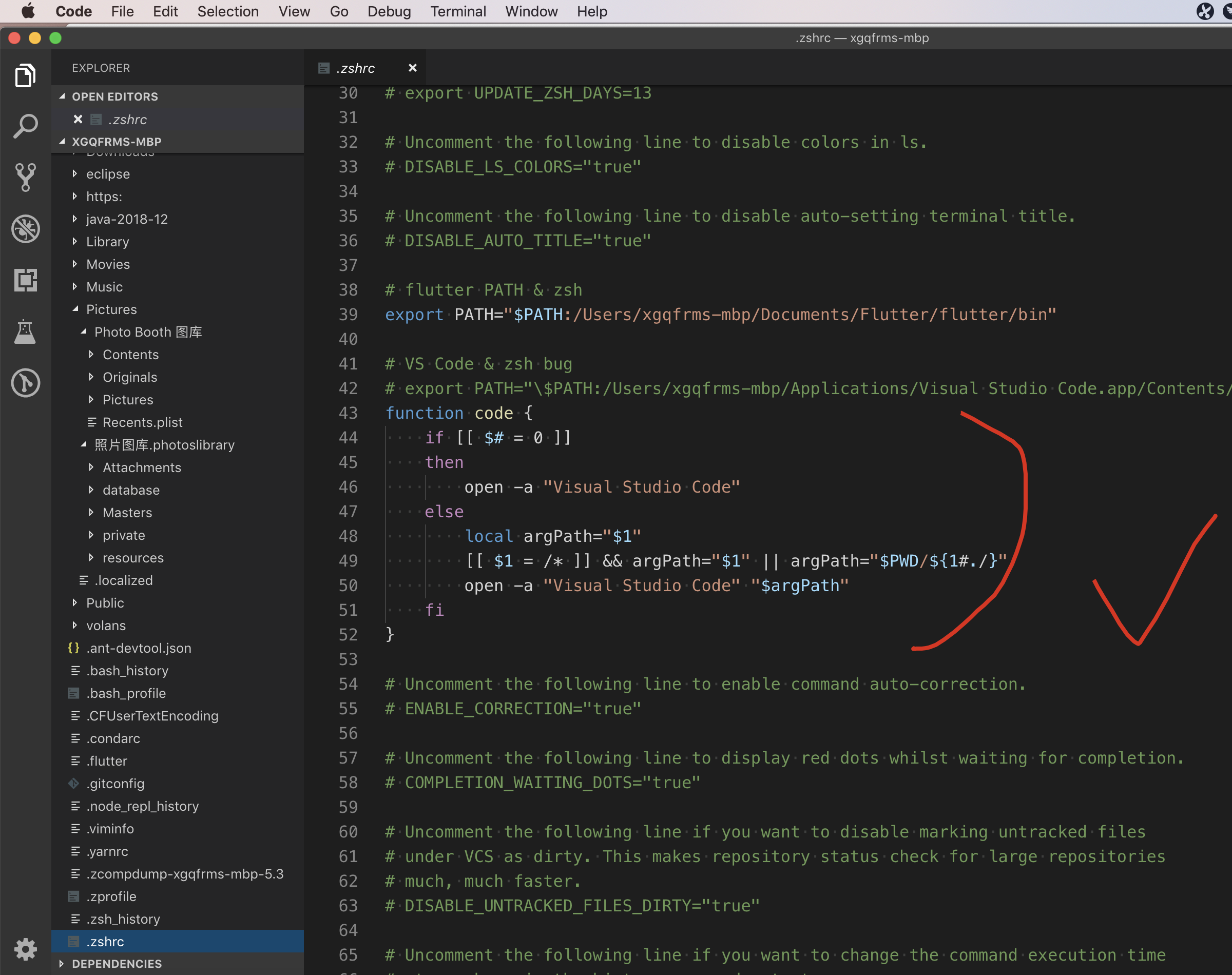
Task: Open the Debug view icon
Action: click(x=25, y=229)
